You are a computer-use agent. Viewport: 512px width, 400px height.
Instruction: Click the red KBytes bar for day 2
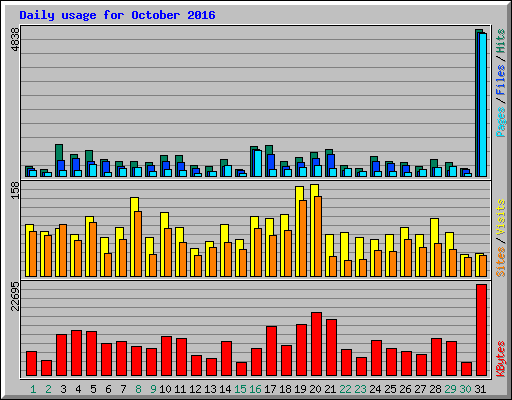(x=46, y=368)
